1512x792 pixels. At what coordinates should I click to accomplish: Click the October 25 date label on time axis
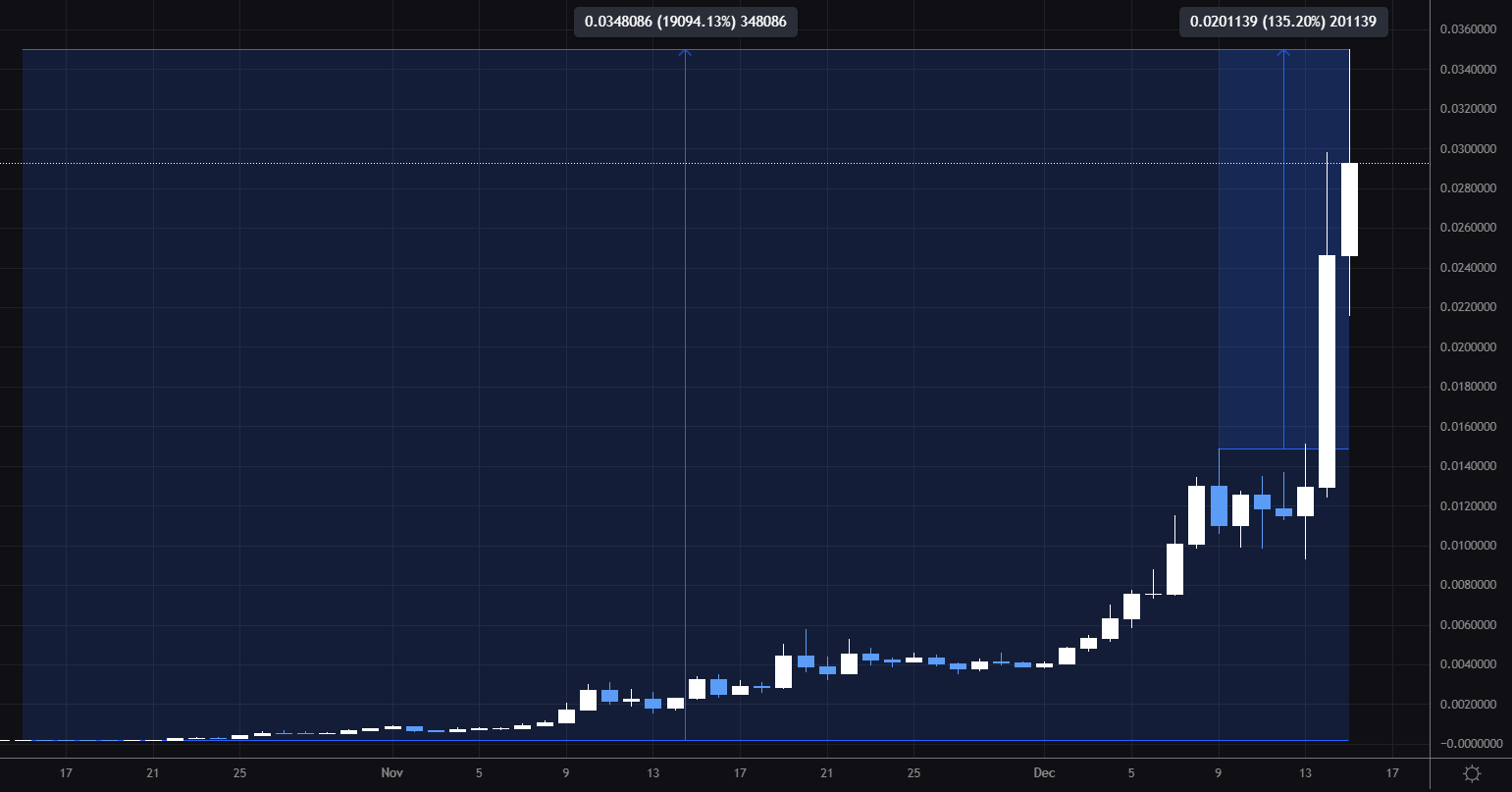(x=239, y=773)
